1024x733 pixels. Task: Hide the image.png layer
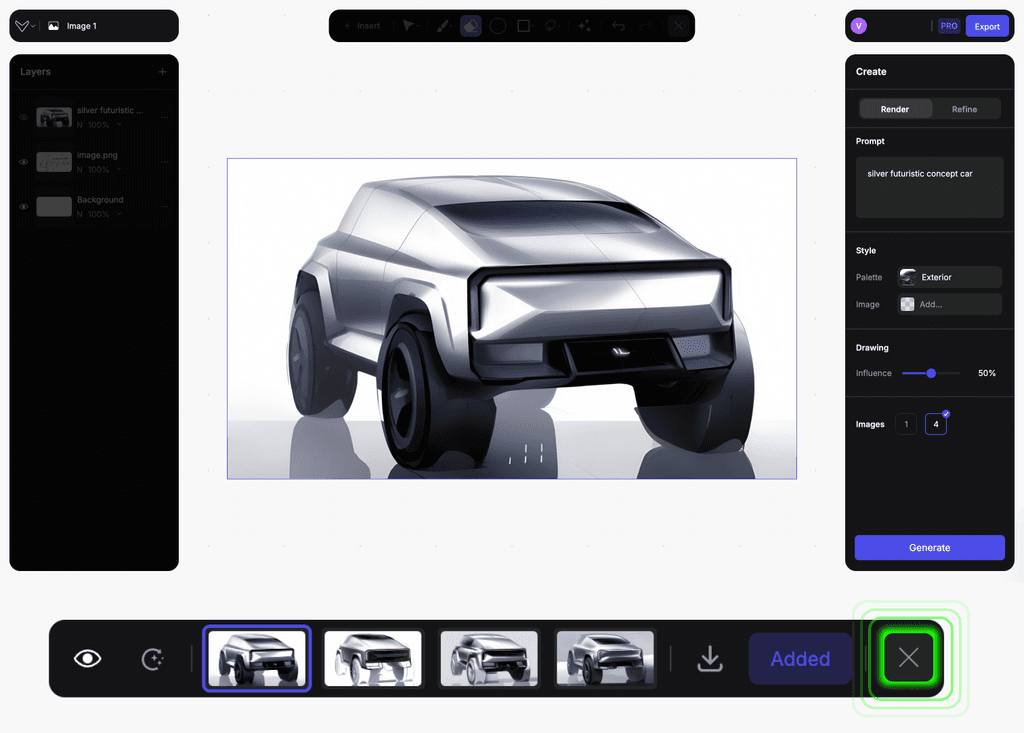23,162
